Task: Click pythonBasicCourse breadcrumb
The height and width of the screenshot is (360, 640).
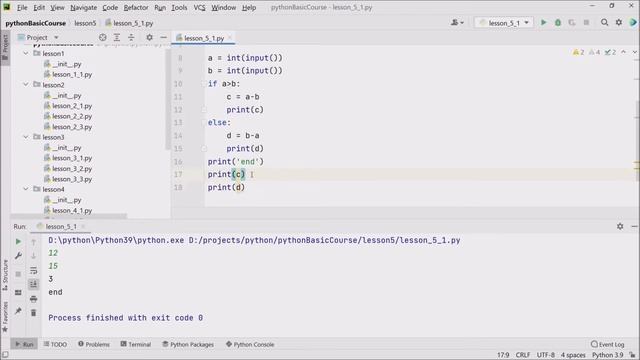Action: pos(36,23)
